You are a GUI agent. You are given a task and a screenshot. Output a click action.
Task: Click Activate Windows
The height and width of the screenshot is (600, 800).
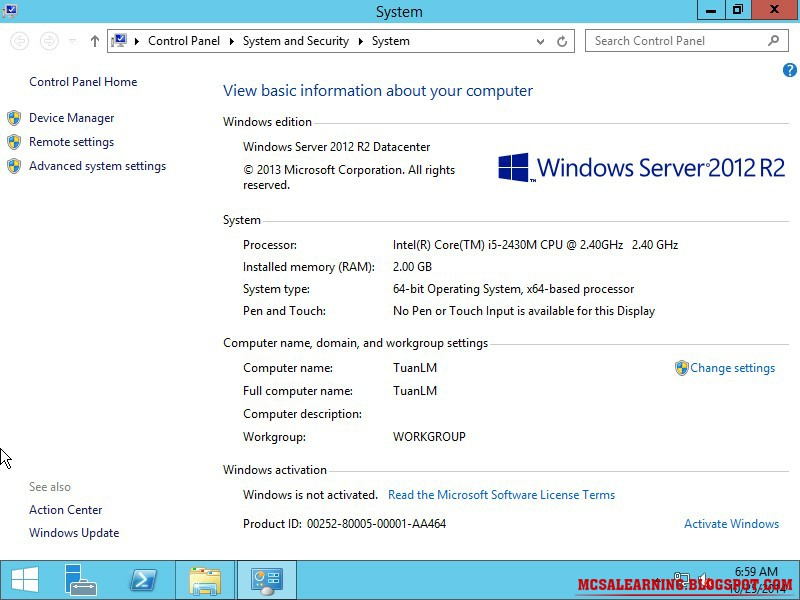point(732,524)
